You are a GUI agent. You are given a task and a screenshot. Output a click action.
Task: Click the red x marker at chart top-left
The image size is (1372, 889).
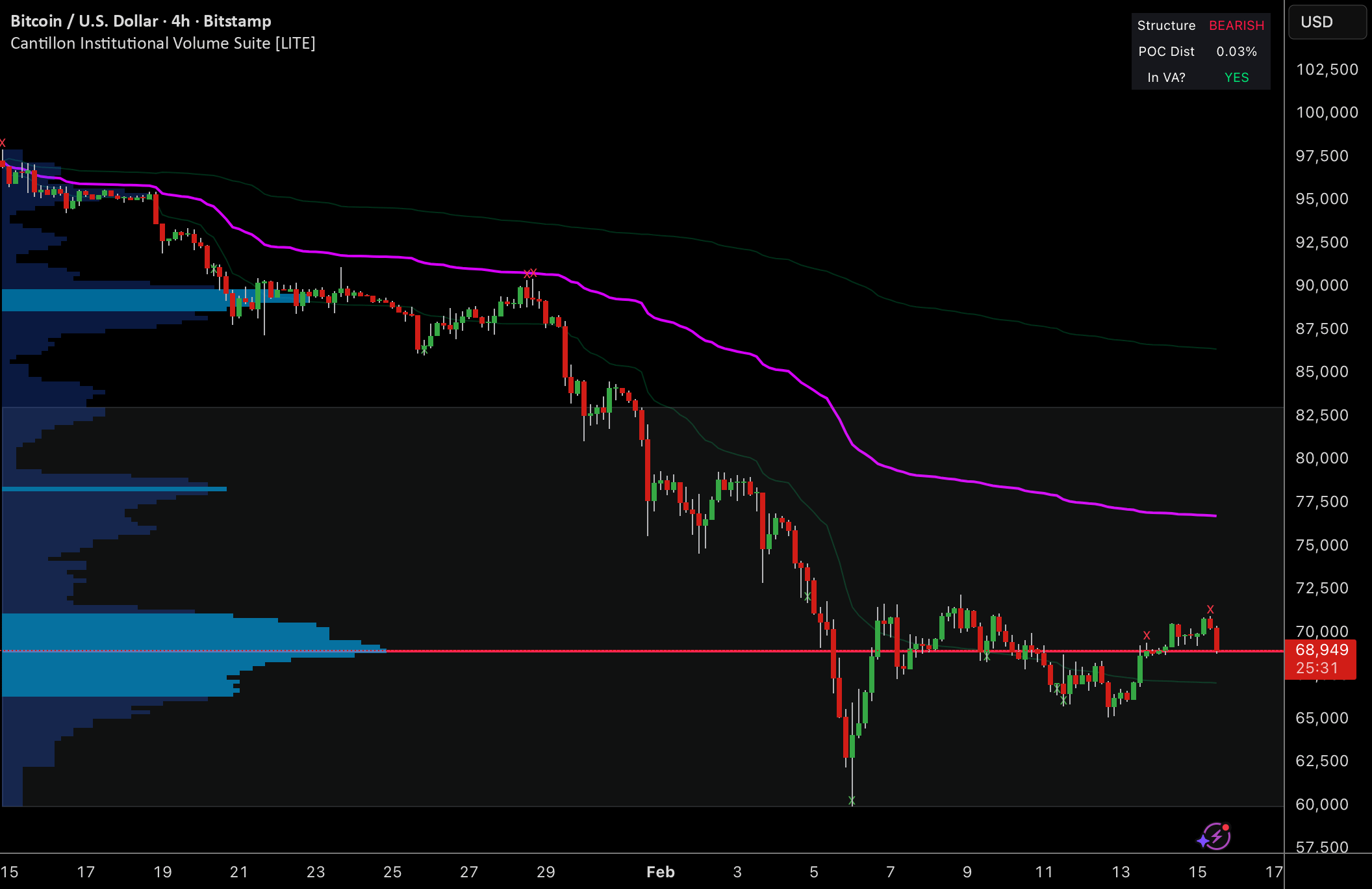[3, 143]
